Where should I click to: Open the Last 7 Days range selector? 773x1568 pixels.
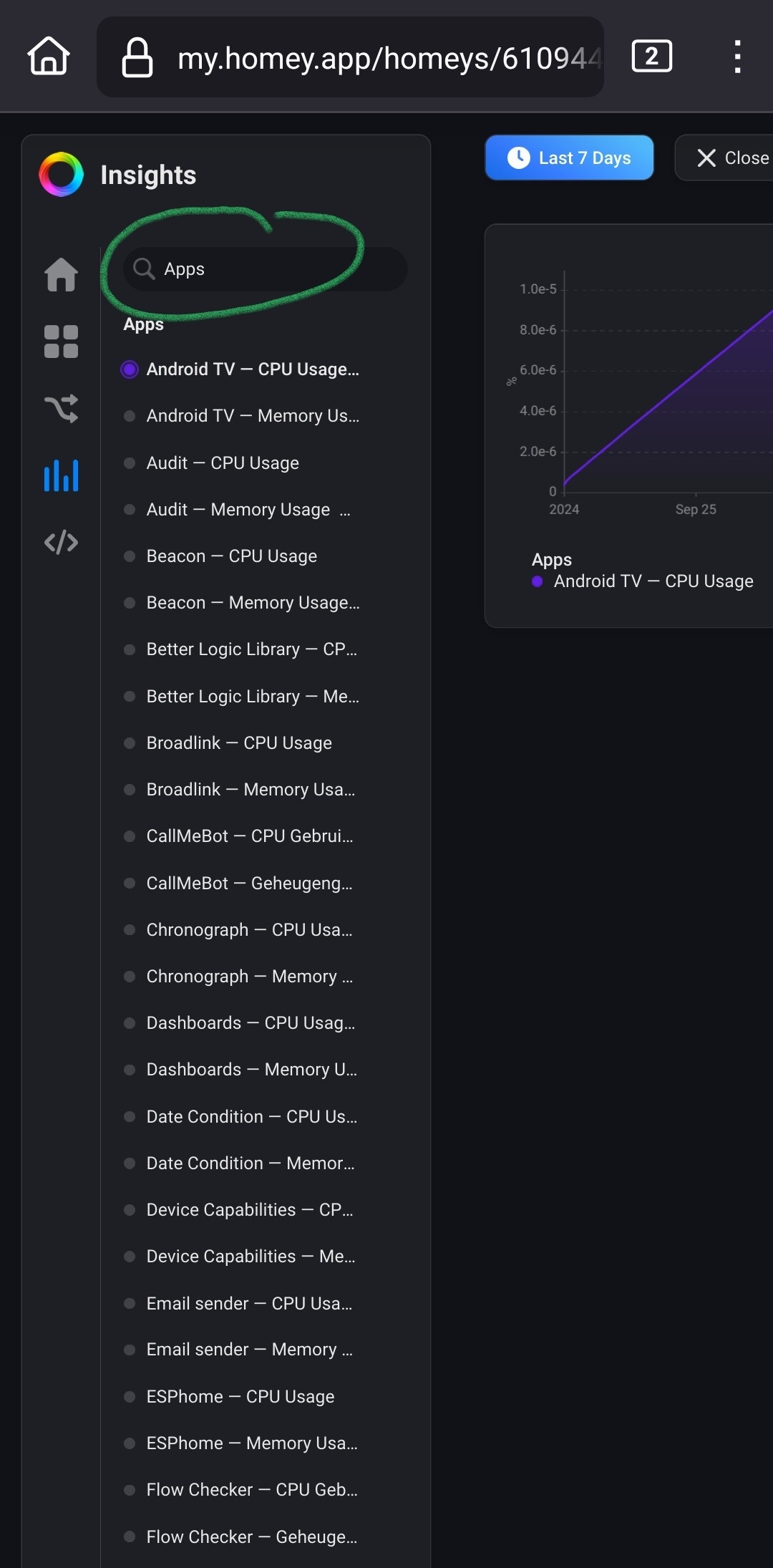[569, 158]
